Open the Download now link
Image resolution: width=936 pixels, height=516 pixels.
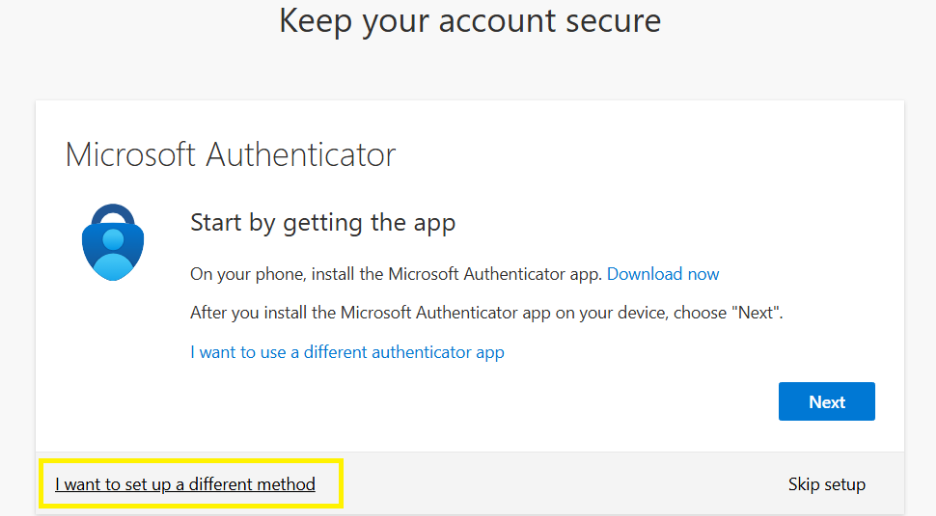point(663,274)
